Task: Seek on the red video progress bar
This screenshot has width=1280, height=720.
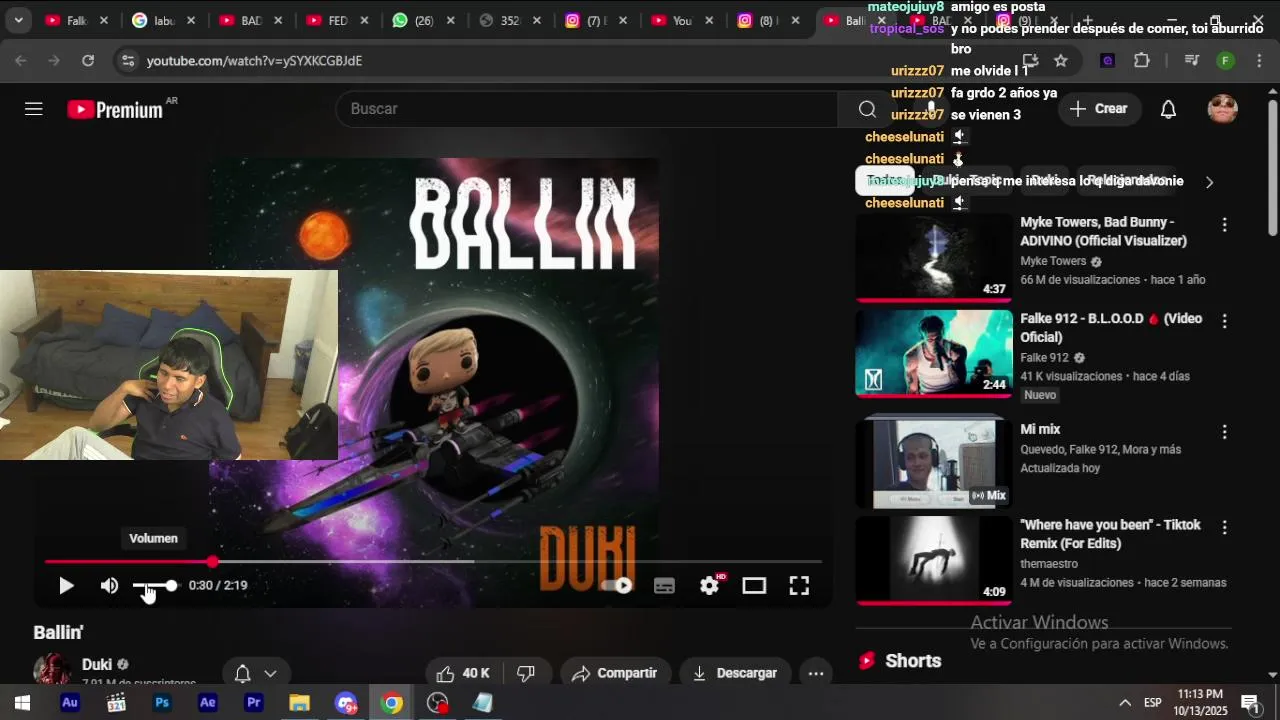Action: coord(433,562)
